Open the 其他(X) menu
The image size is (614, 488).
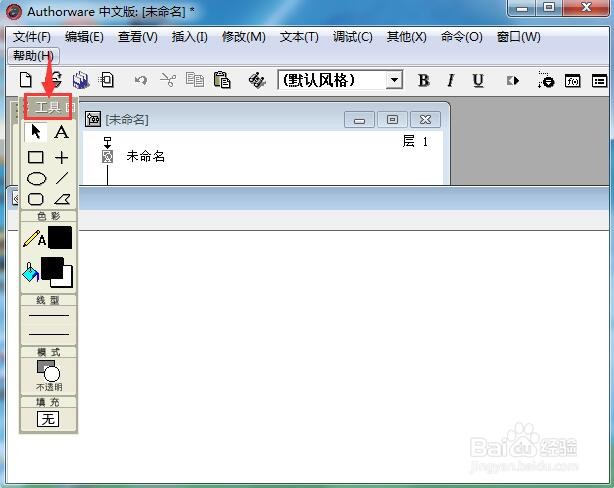[x=406, y=37]
